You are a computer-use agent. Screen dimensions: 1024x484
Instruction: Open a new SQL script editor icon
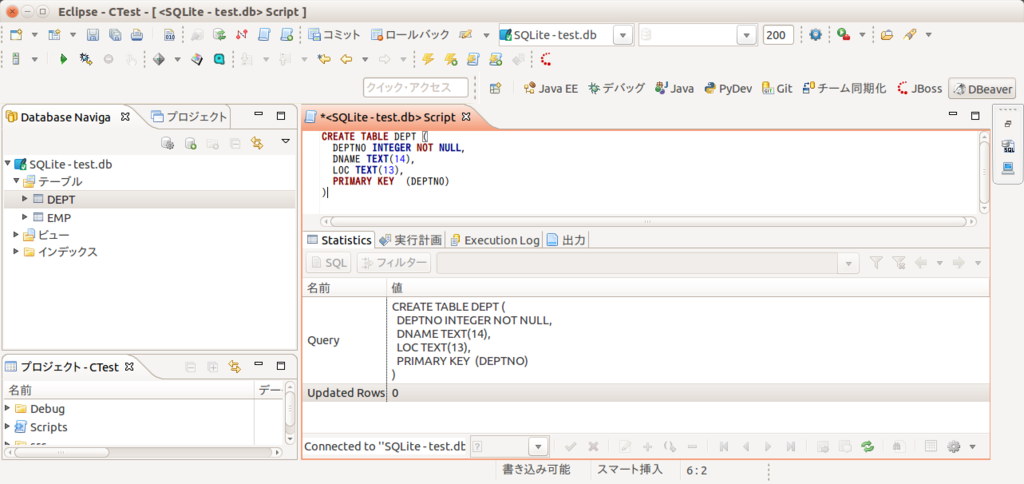[264, 35]
